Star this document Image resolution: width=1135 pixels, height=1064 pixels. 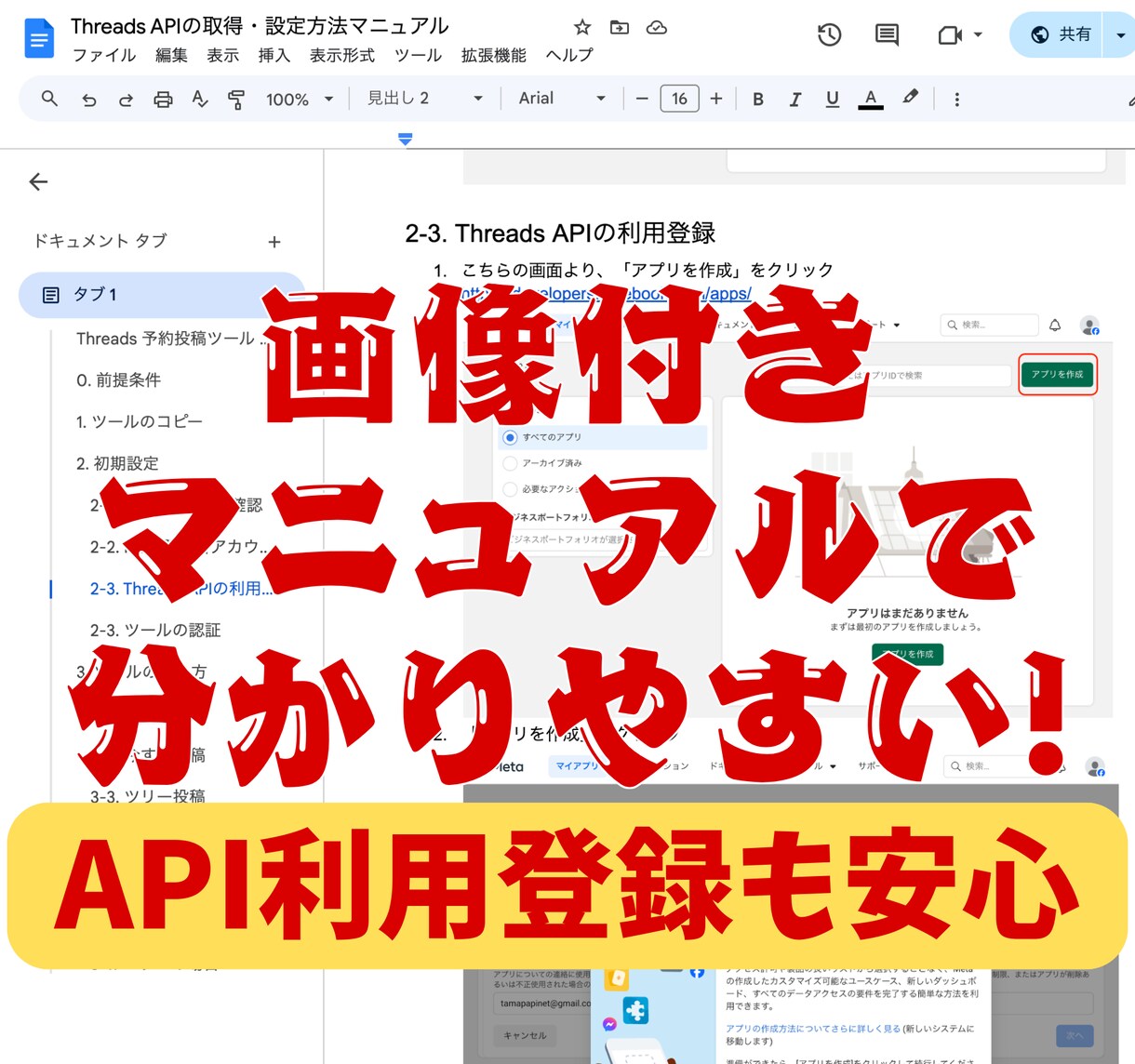(x=582, y=27)
